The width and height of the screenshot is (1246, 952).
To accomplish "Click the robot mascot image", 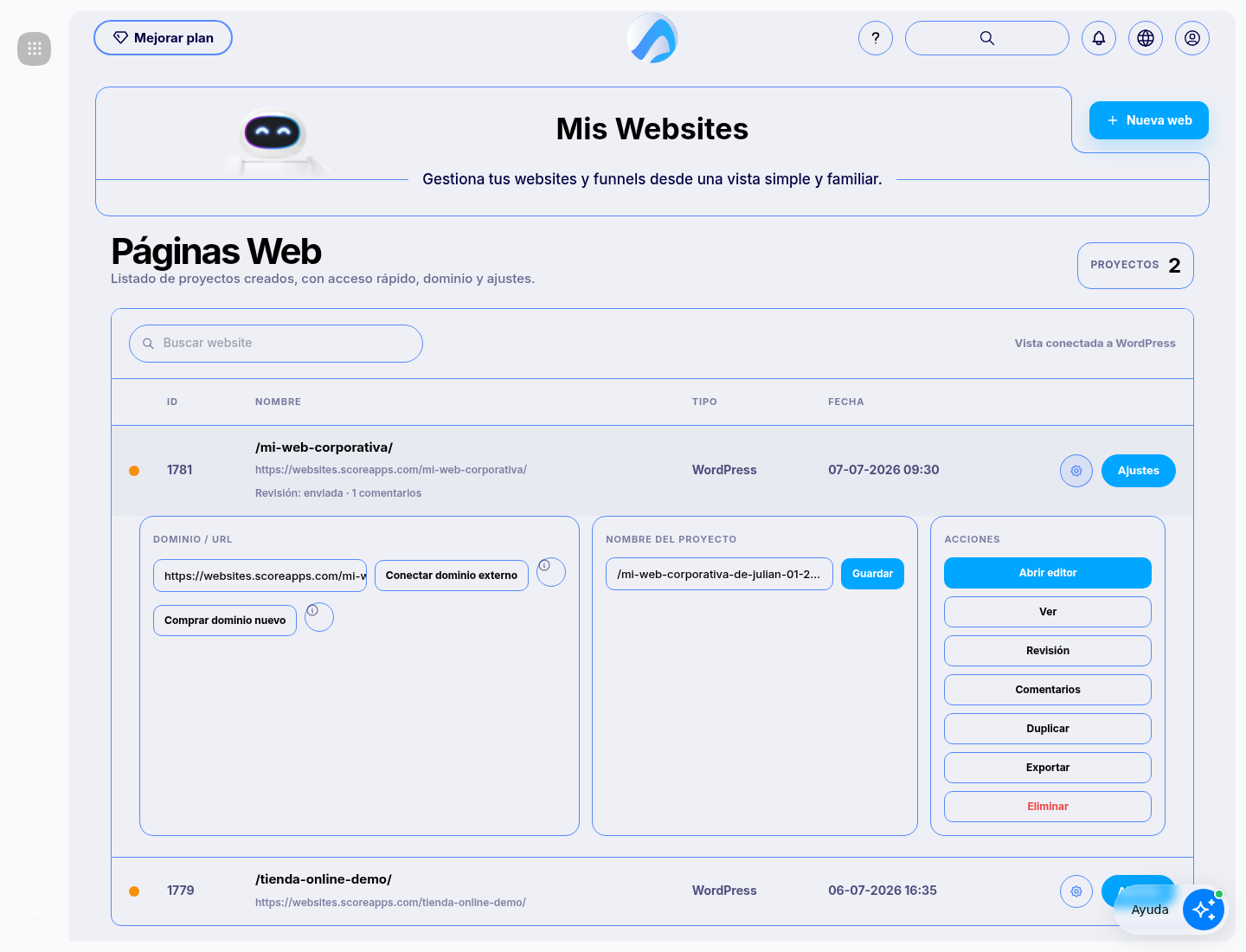I will [x=273, y=143].
